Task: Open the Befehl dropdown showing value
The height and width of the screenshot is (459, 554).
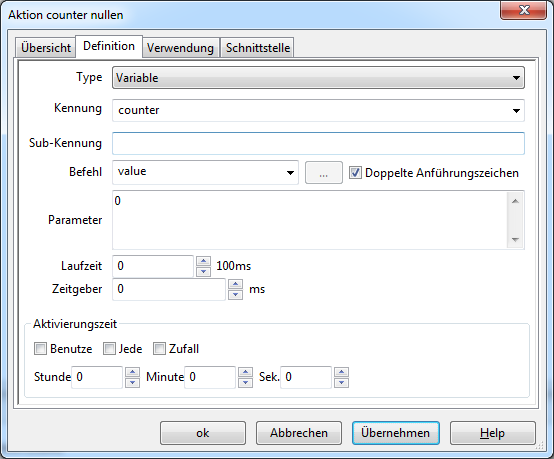Action: coord(205,172)
